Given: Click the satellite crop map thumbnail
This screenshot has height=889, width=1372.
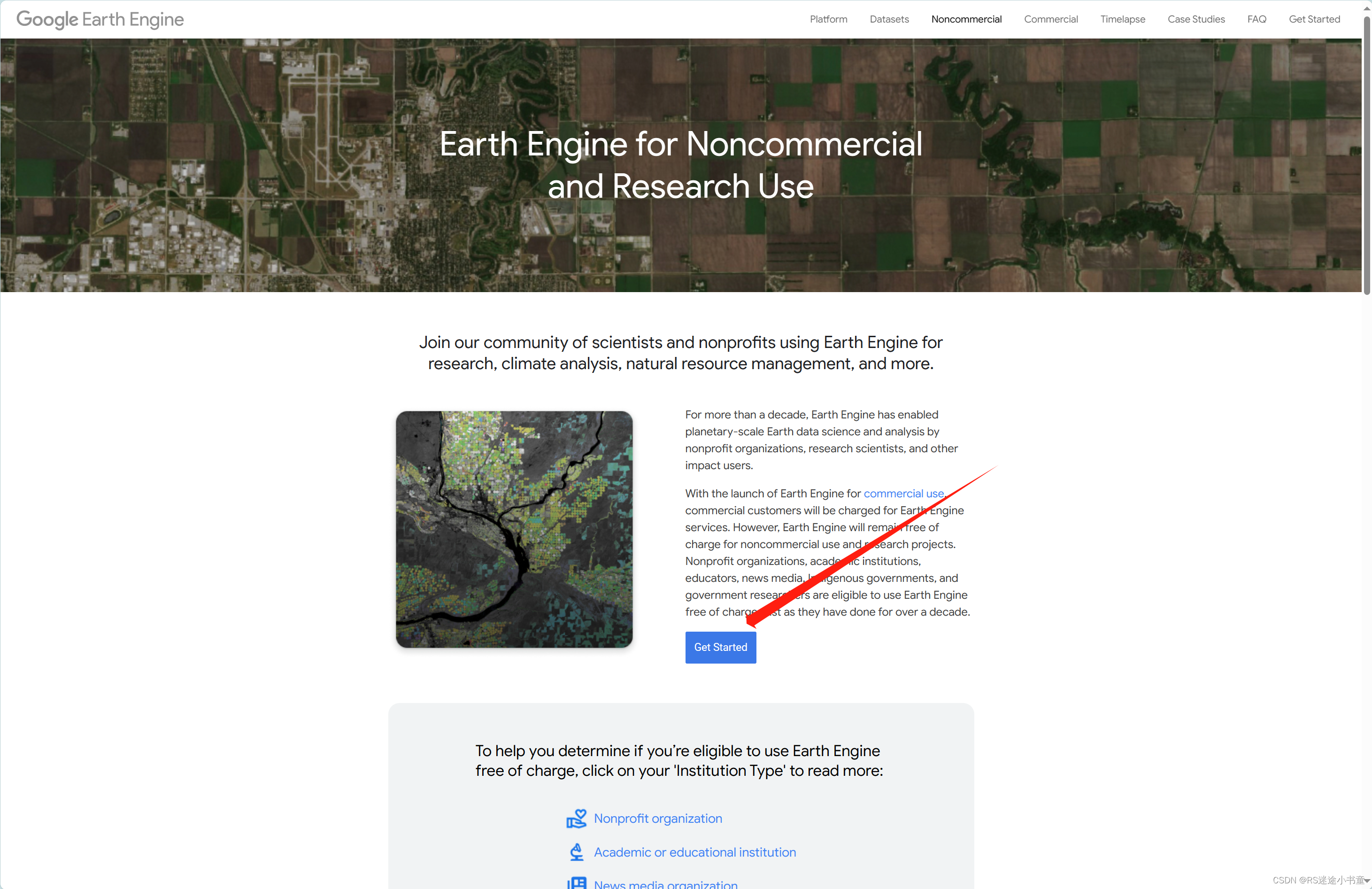Looking at the screenshot, I should click(514, 529).
